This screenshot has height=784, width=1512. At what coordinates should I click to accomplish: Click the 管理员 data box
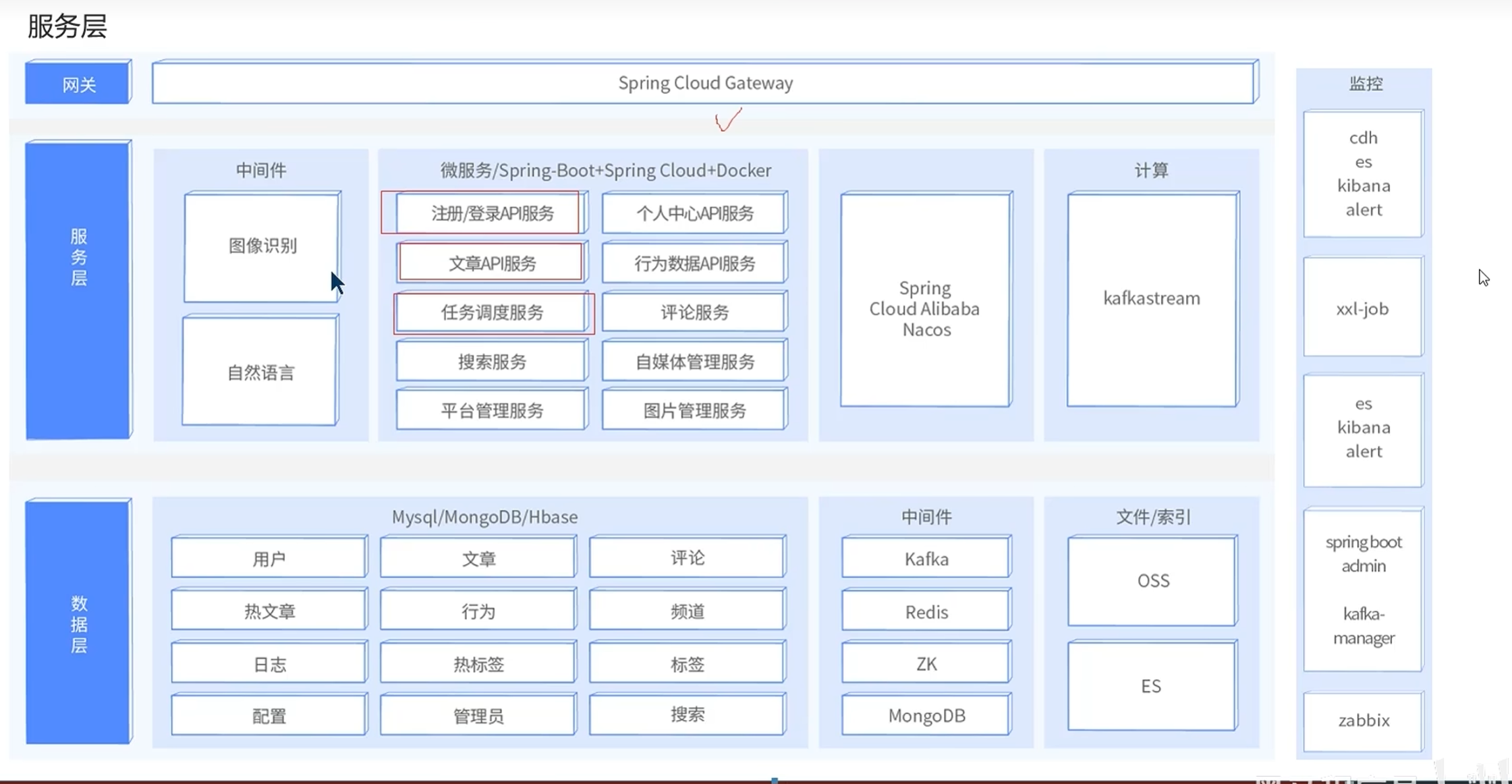[478, 715]
